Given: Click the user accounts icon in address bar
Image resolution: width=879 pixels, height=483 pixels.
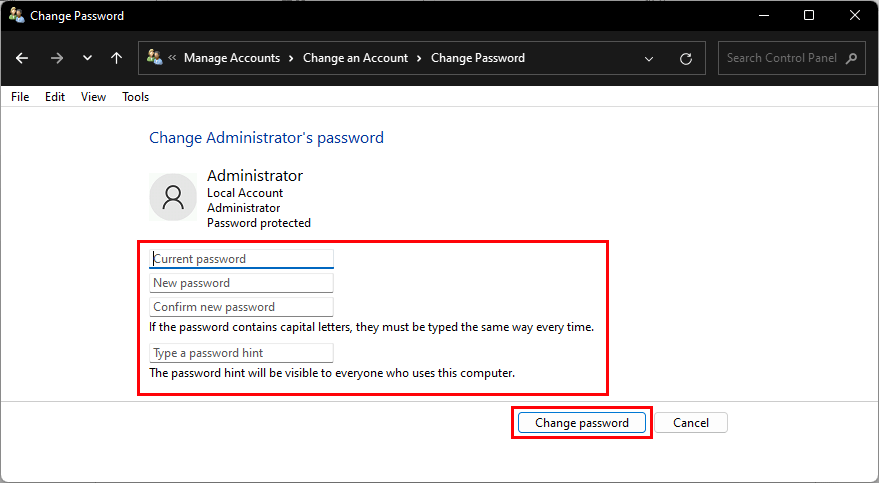Looking at the screenshot, I should pyautogui.click(x=154, y=57).
